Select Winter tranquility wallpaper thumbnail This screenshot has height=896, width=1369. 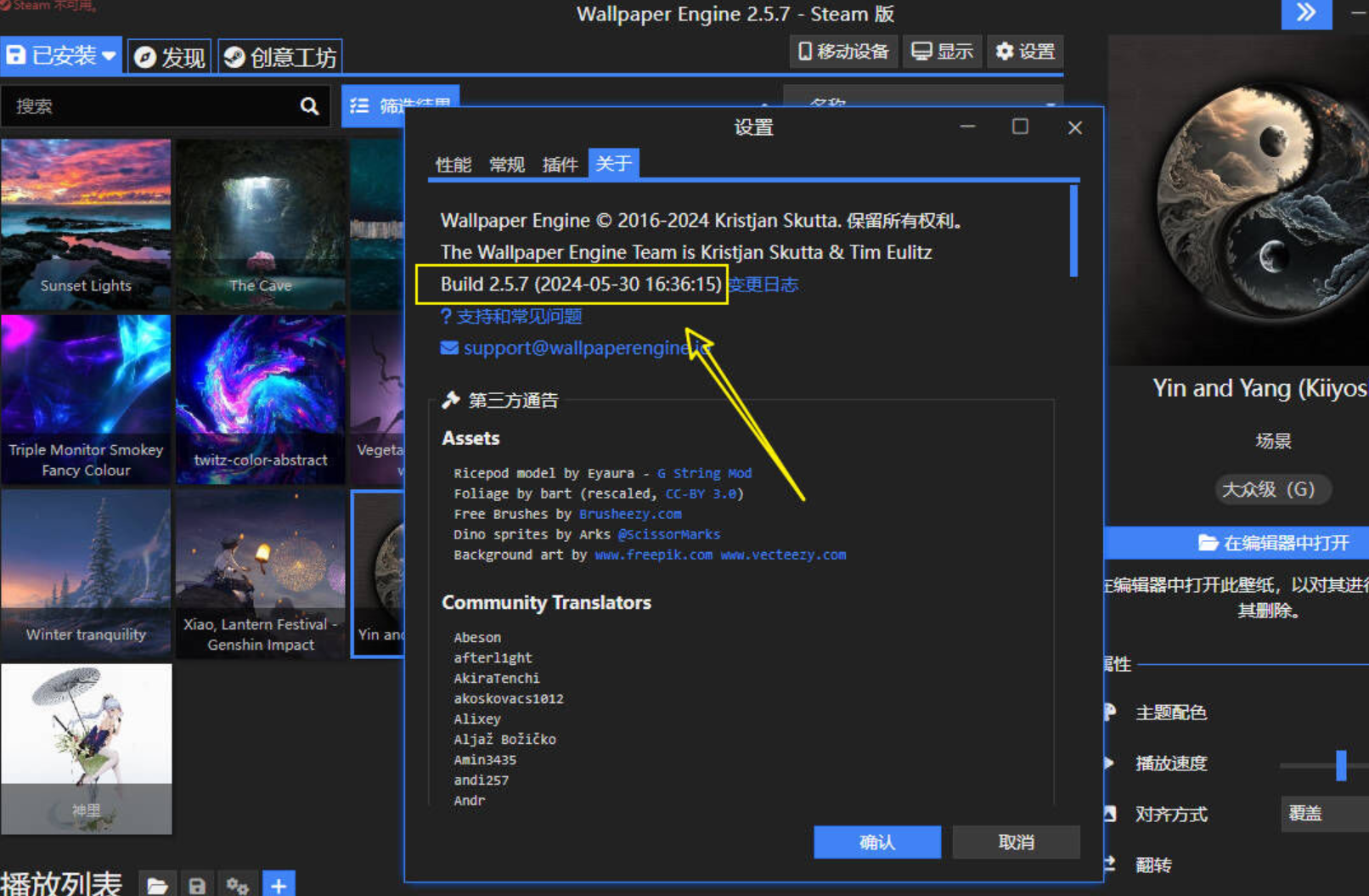(86, 574)
